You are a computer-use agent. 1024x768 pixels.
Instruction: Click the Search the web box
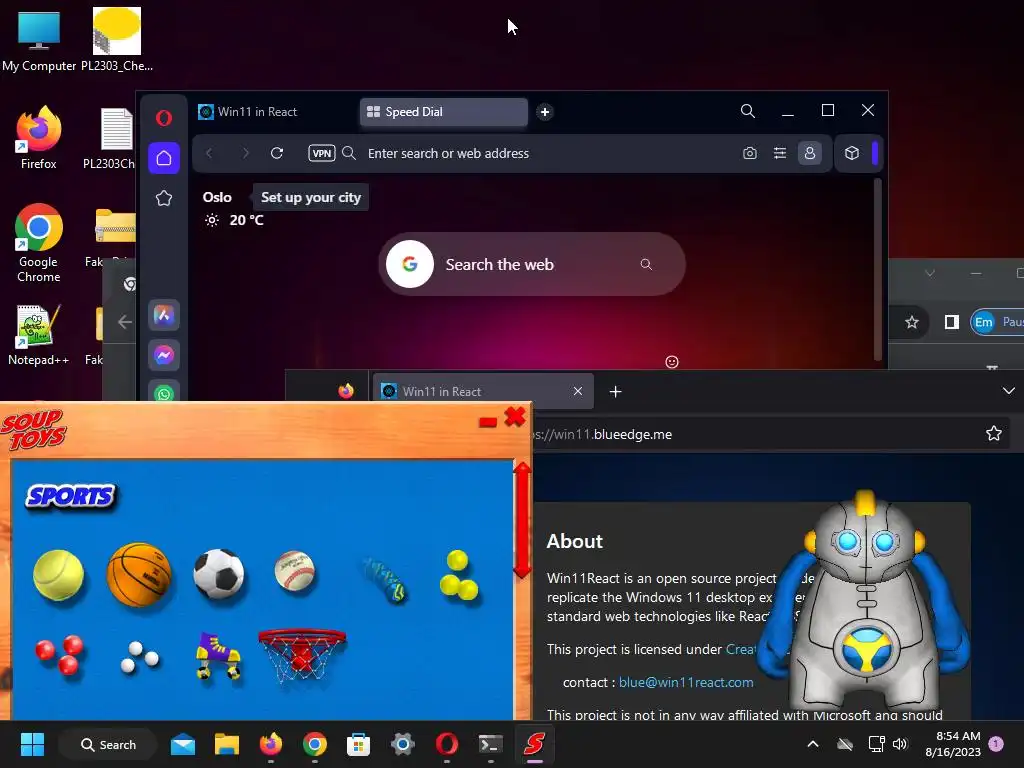(x=532, y=264)
